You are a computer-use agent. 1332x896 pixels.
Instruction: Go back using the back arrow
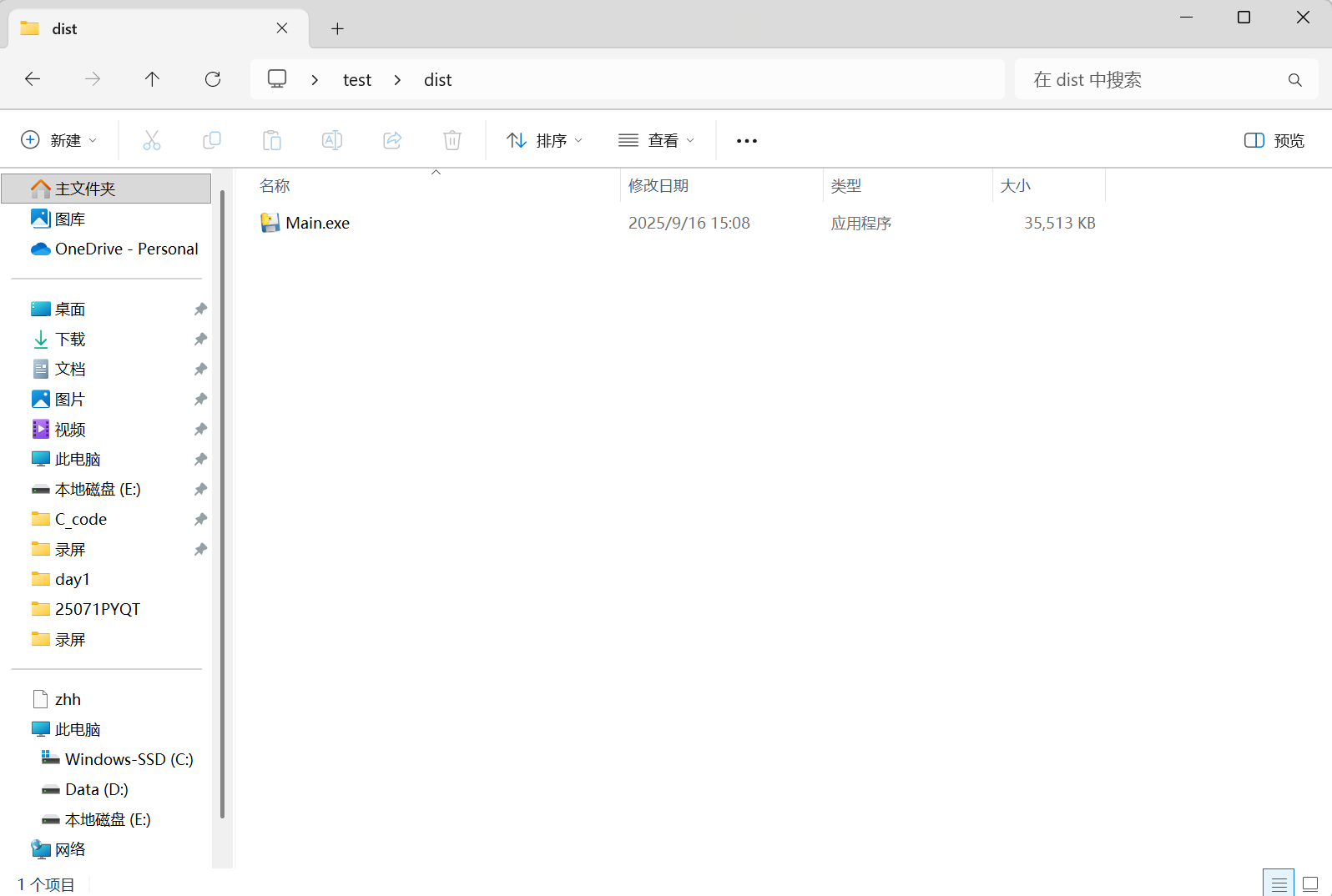click(33, 79)
